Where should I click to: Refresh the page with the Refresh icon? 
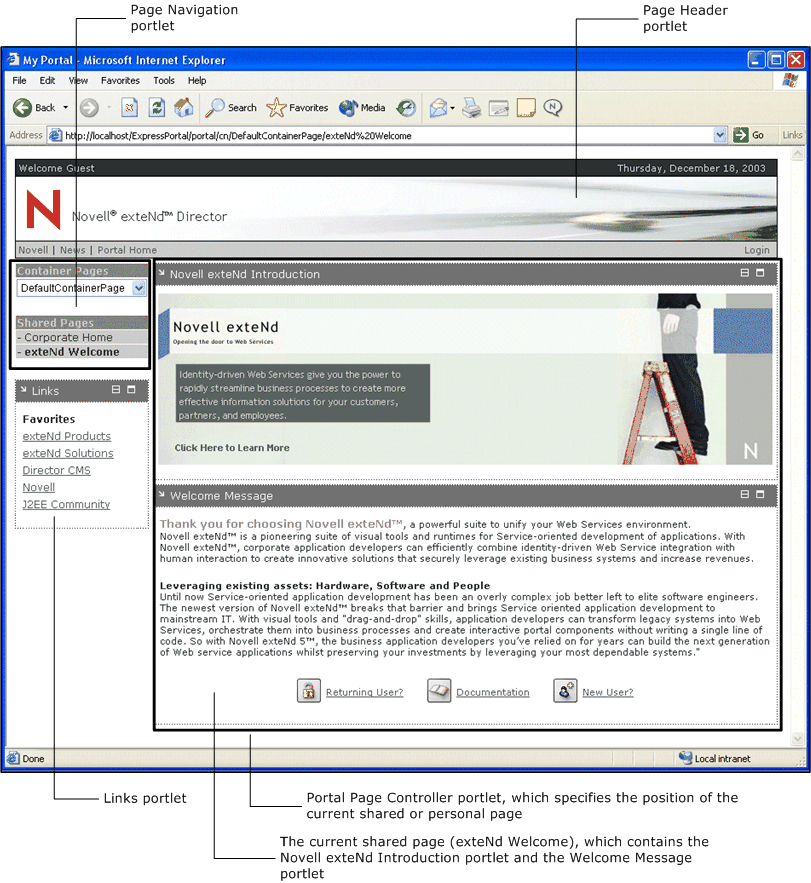[155, 107]
